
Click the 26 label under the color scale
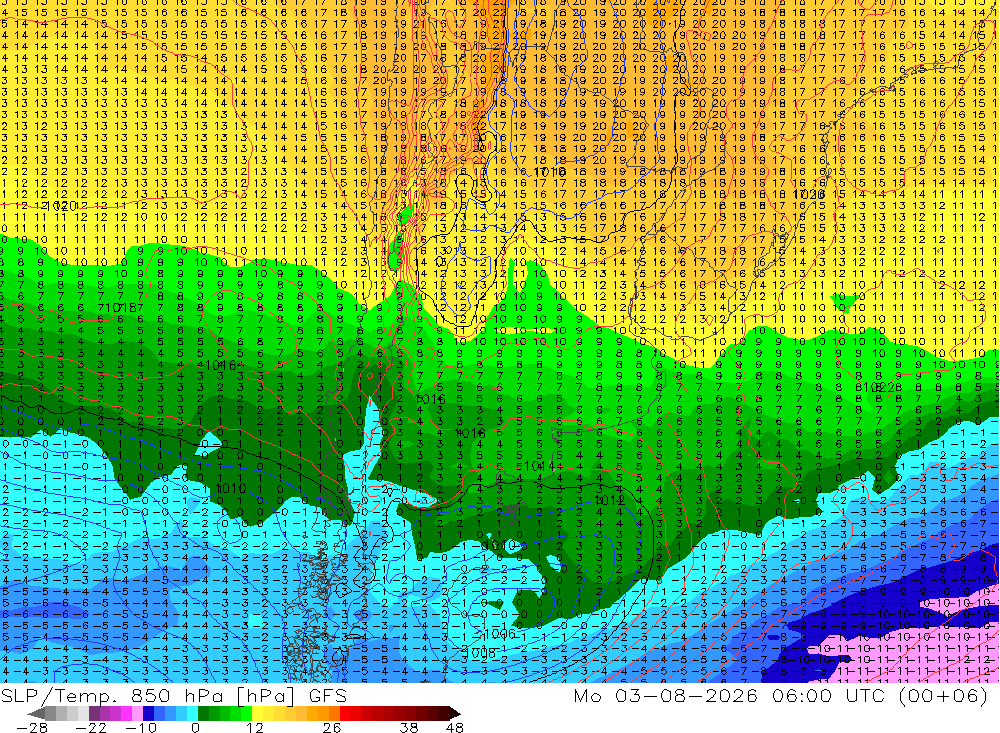[332, 727]
